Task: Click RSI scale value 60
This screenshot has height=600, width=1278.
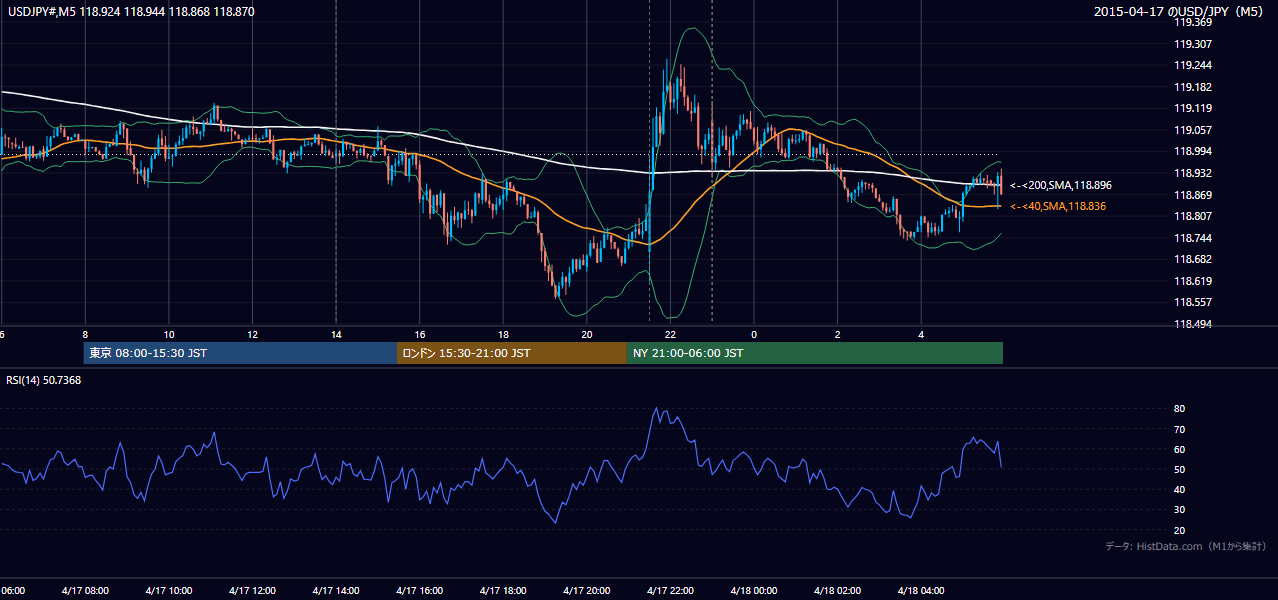Action: click(1180, 449)
